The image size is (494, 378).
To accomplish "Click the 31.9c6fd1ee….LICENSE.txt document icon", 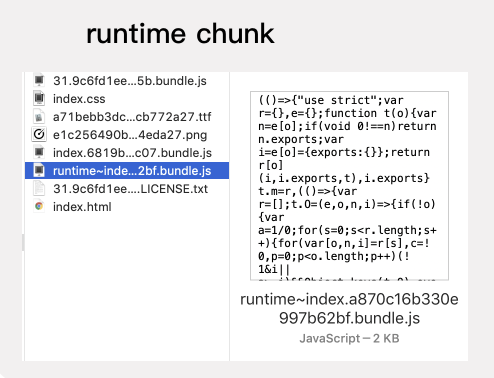I will [x=39, y=188].
